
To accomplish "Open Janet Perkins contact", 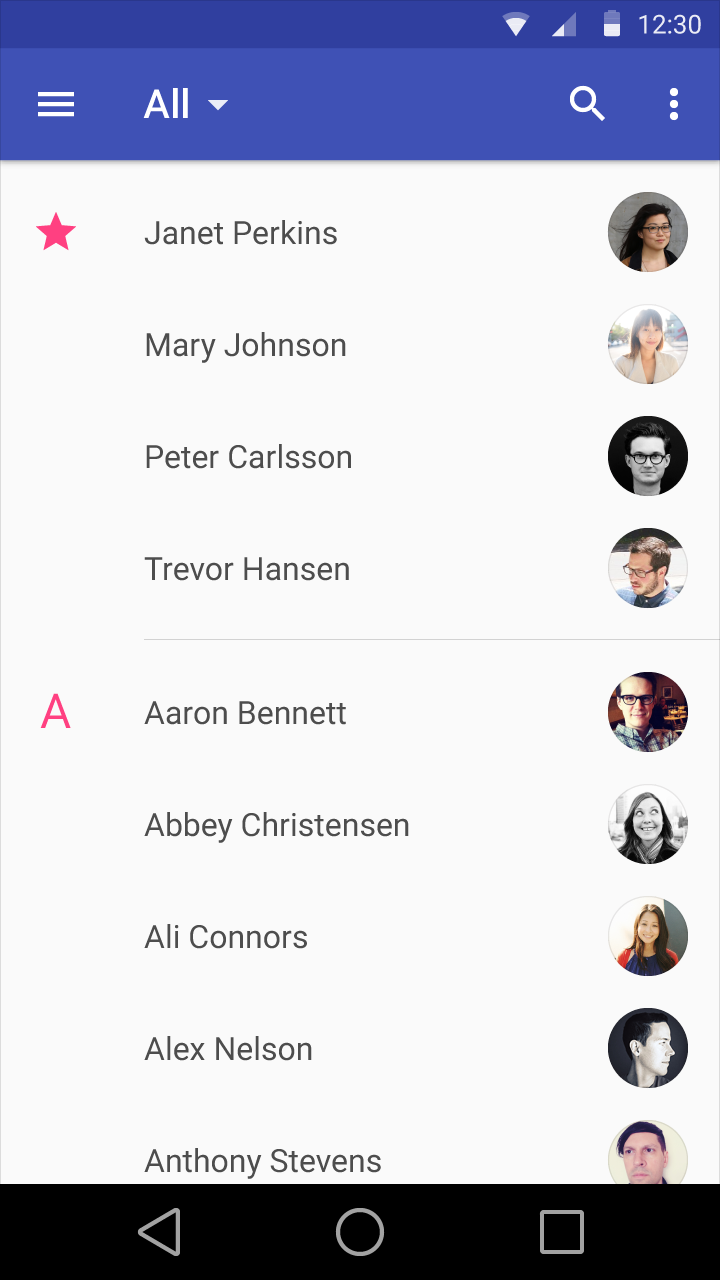I will point(241,233).
